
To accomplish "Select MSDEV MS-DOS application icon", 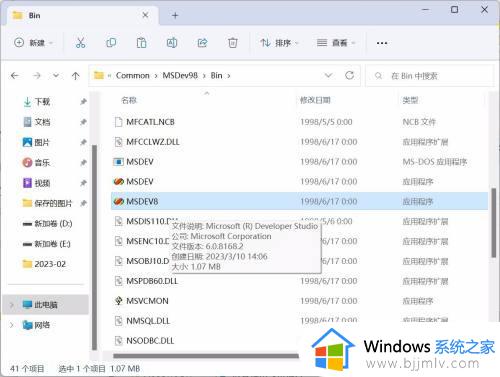I will [x=118, y=162].
